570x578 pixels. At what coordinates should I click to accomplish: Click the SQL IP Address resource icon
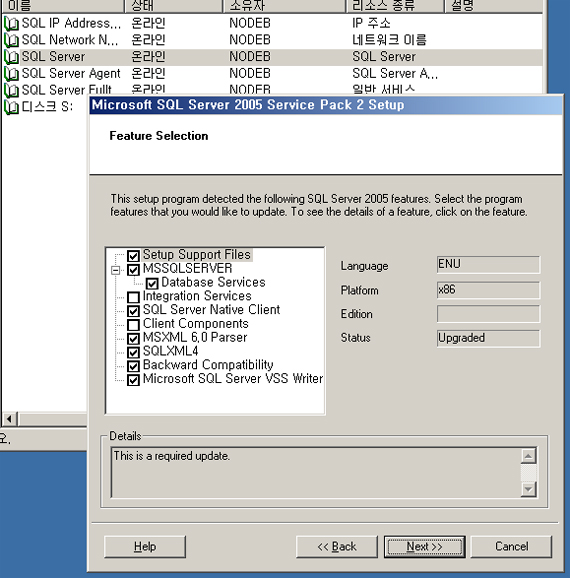11,24
